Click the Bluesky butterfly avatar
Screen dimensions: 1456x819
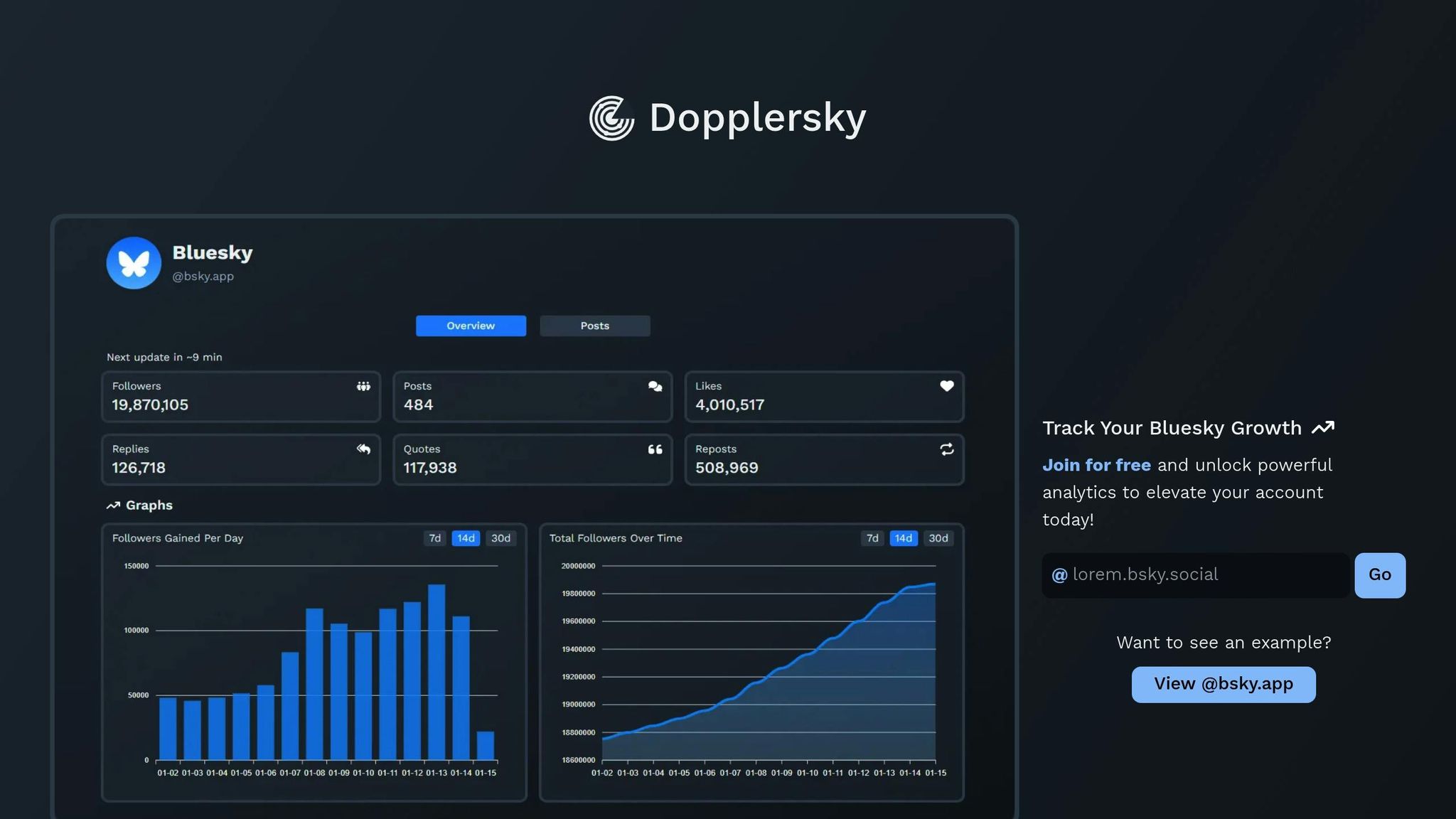coord(134,263)
